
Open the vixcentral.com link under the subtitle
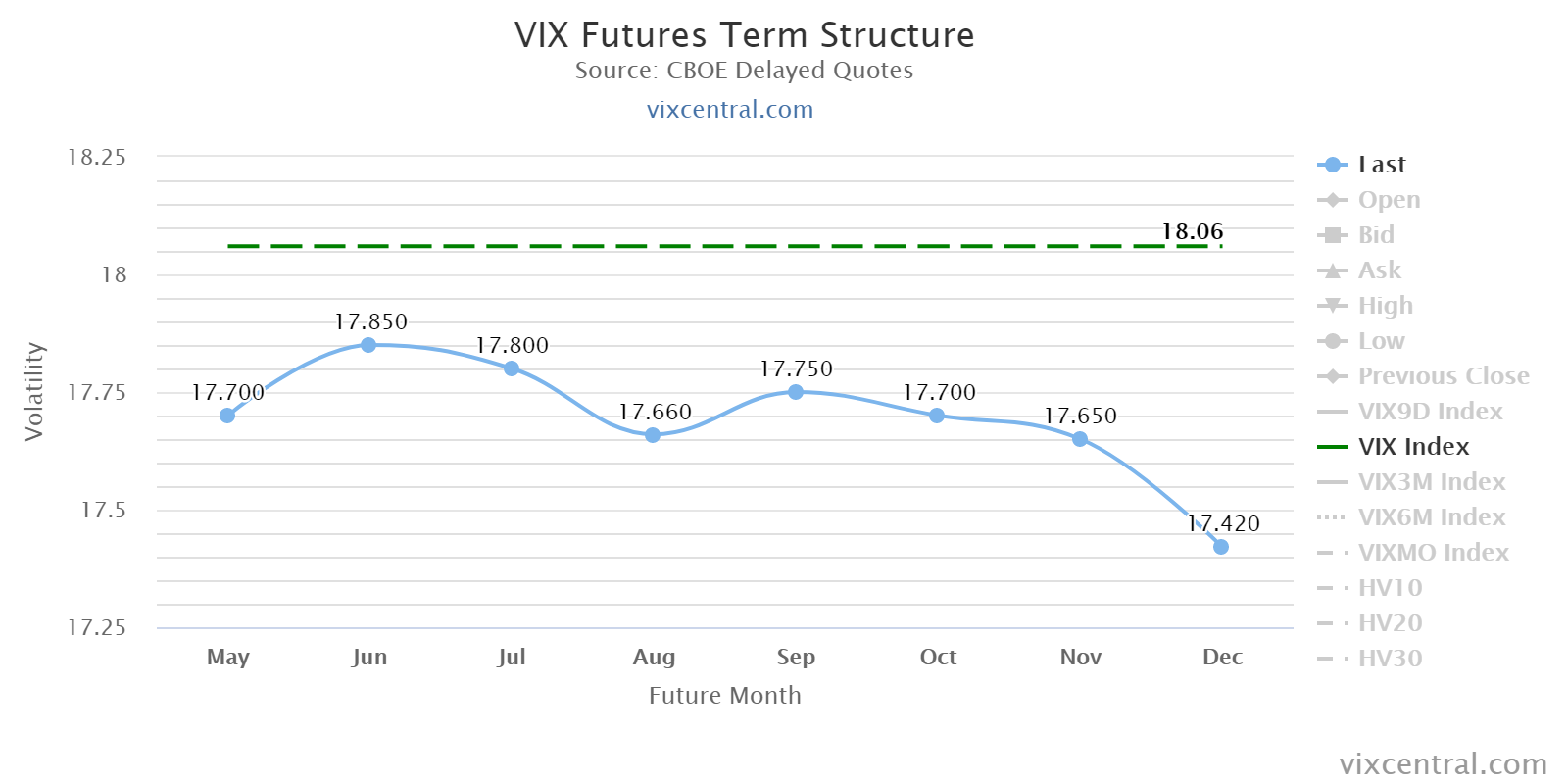(x=730, y=110)
